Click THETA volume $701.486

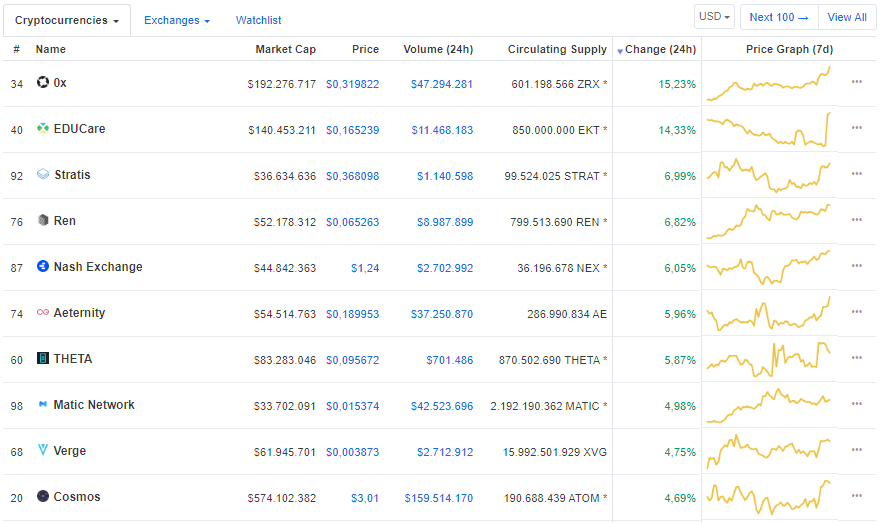pyautogui.click(x=450, y=360)
